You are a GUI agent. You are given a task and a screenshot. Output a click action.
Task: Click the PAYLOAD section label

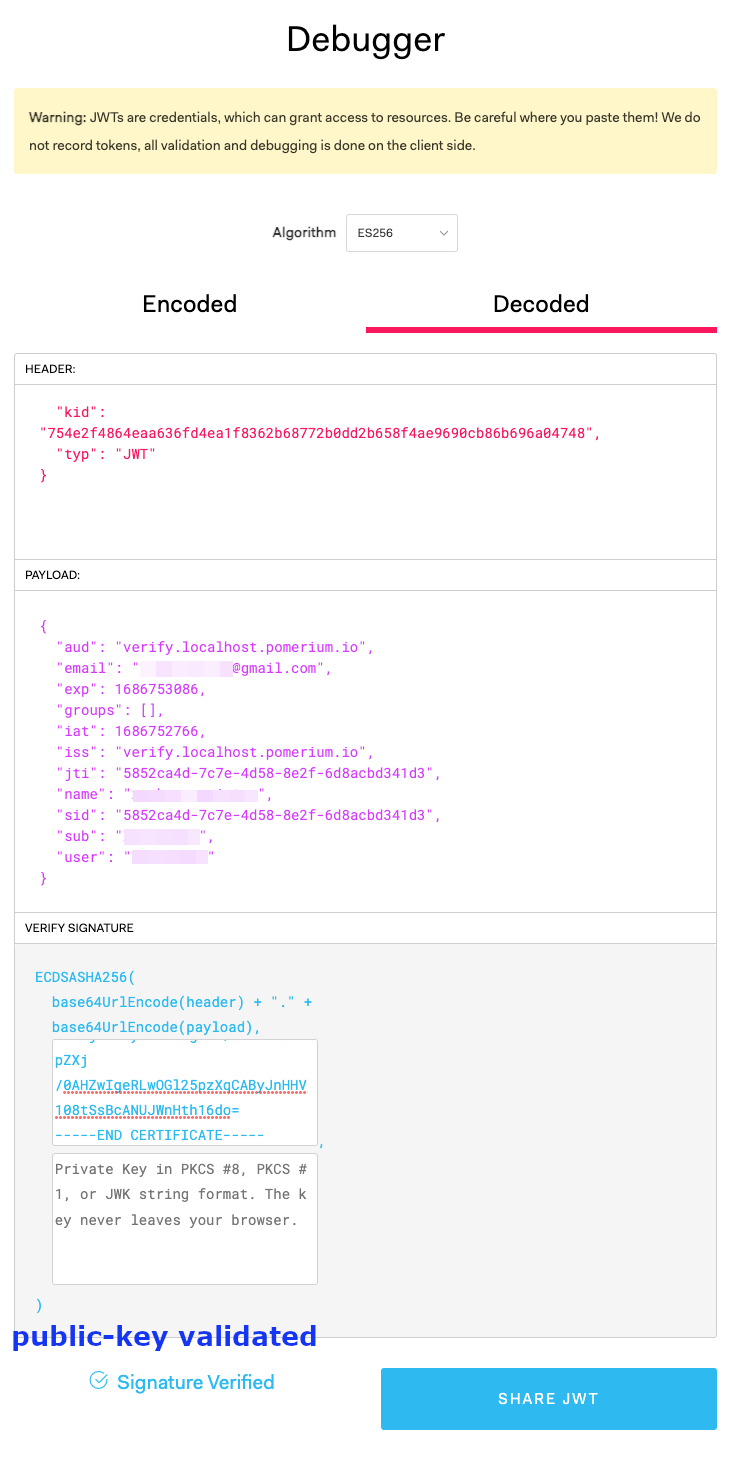pos(49,575)
